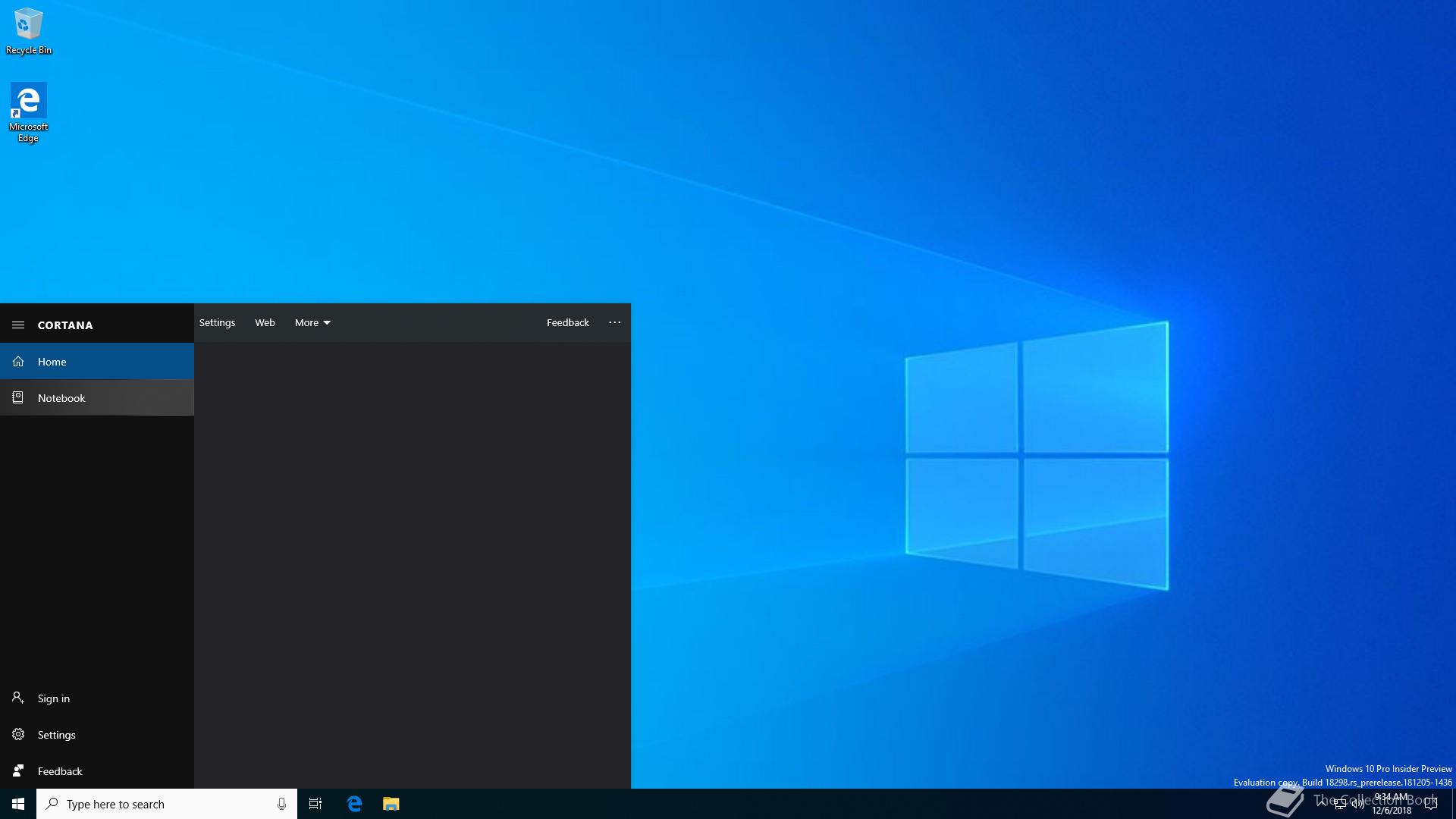Open File Explorer from taskbar

(391, 804)
